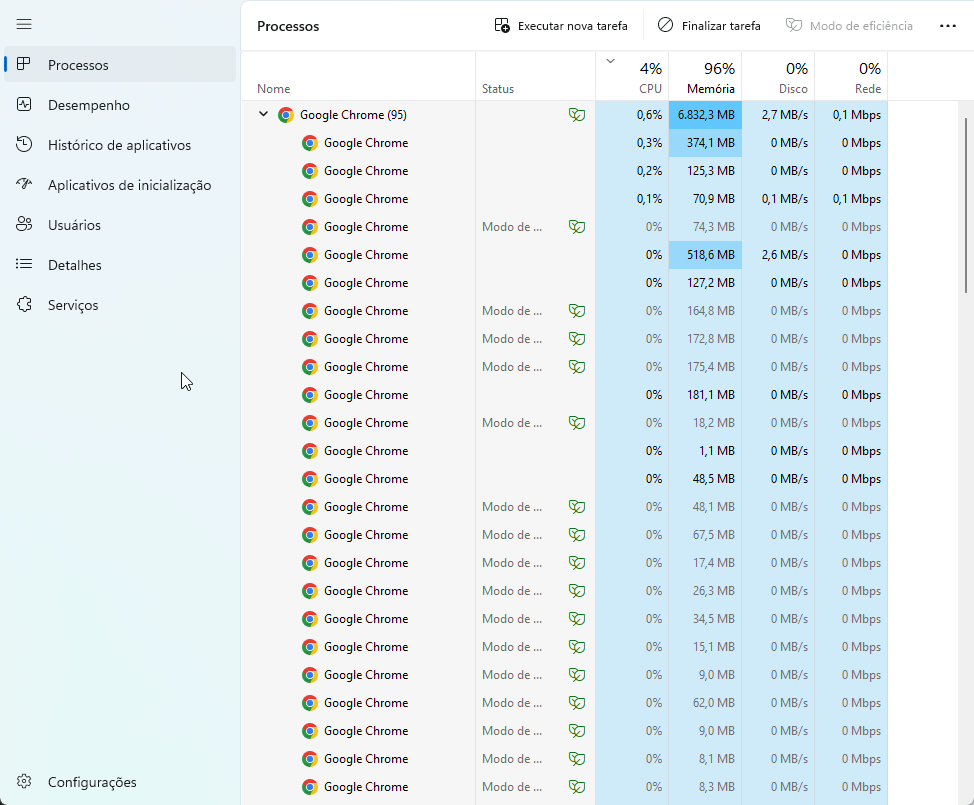Viewport: 974px width, 805px height.
Task: Click the vertical scrollbar of the process list
Action: pyautogui.click(x=965, y=205)
